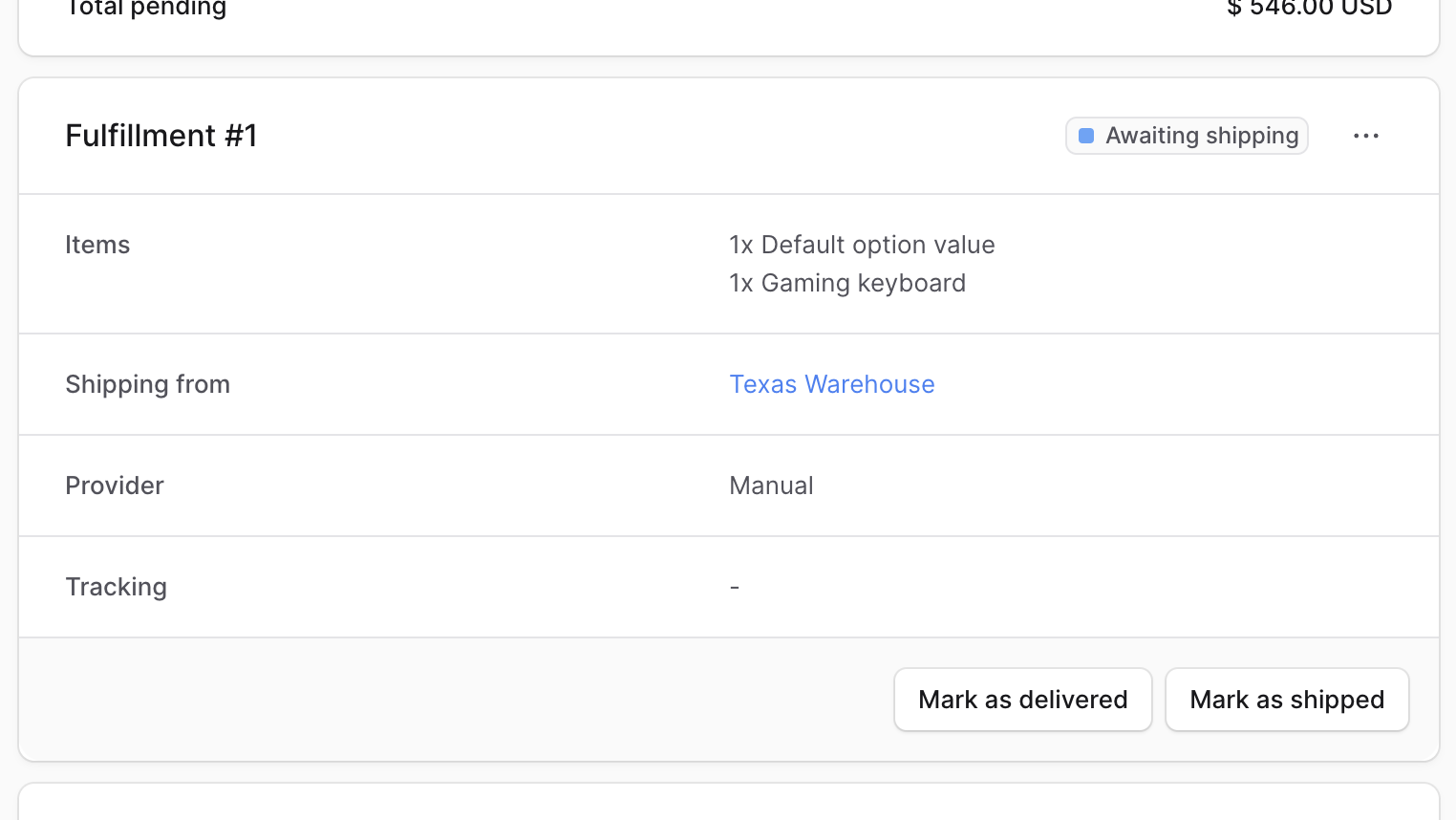Click the Fulfillment #1 heading
The image size is (1456, 820).
coord(161,136)
